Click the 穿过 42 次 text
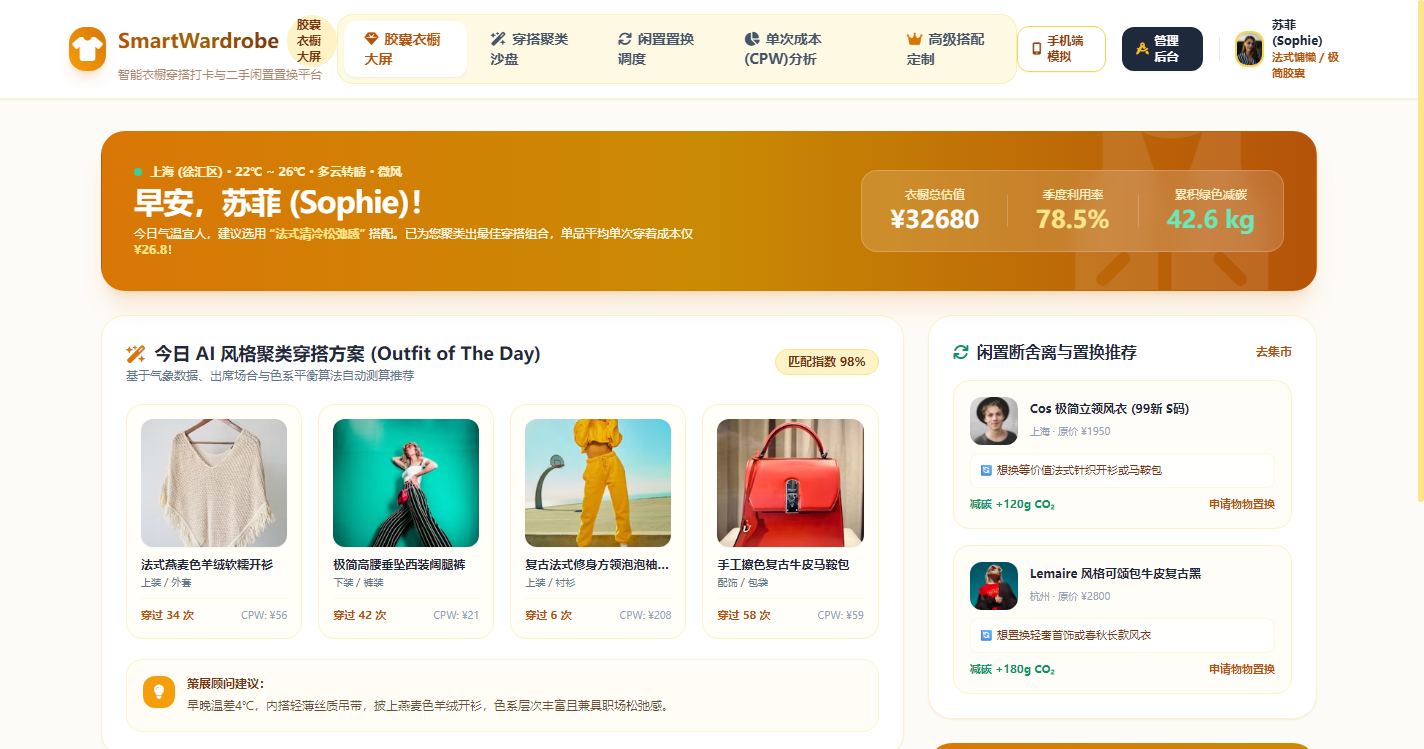 359,615
